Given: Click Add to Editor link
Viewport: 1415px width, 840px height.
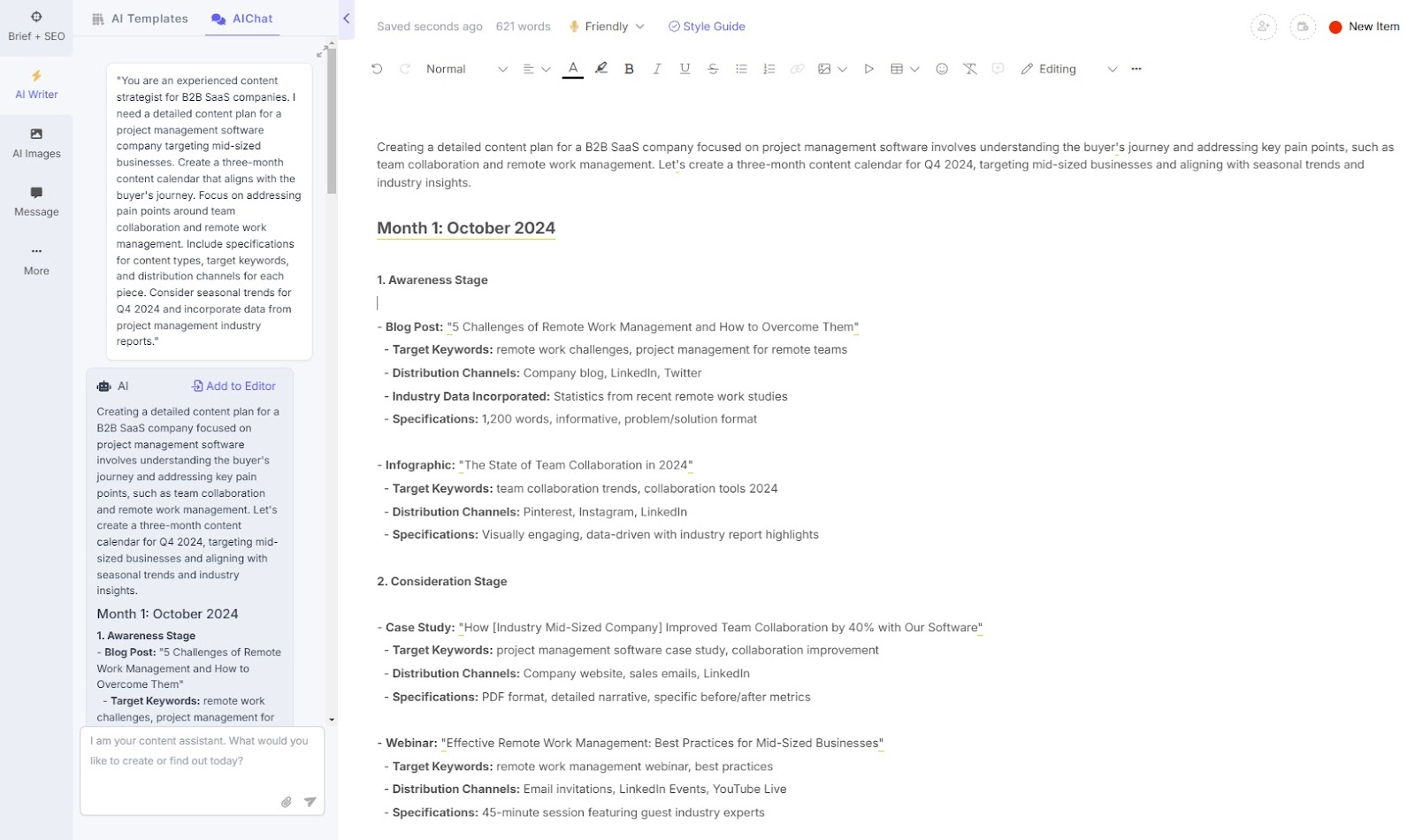Looking at the screenshot, I should point(233,386).
